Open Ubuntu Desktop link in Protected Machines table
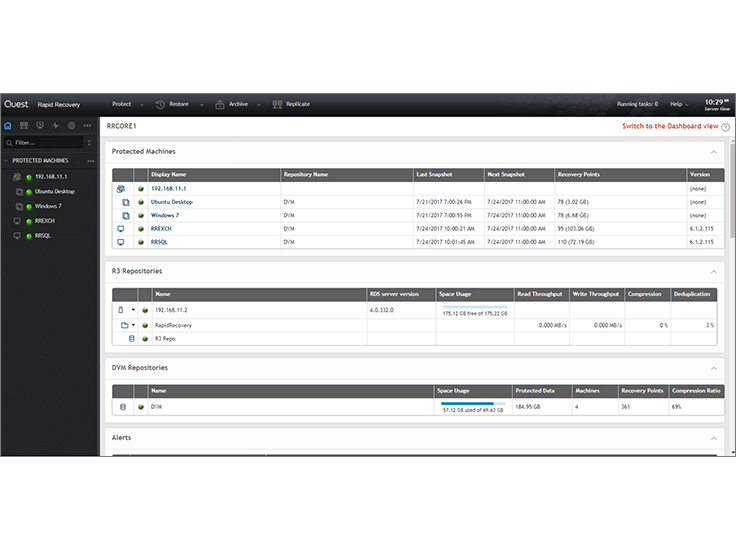 [171, 202]
